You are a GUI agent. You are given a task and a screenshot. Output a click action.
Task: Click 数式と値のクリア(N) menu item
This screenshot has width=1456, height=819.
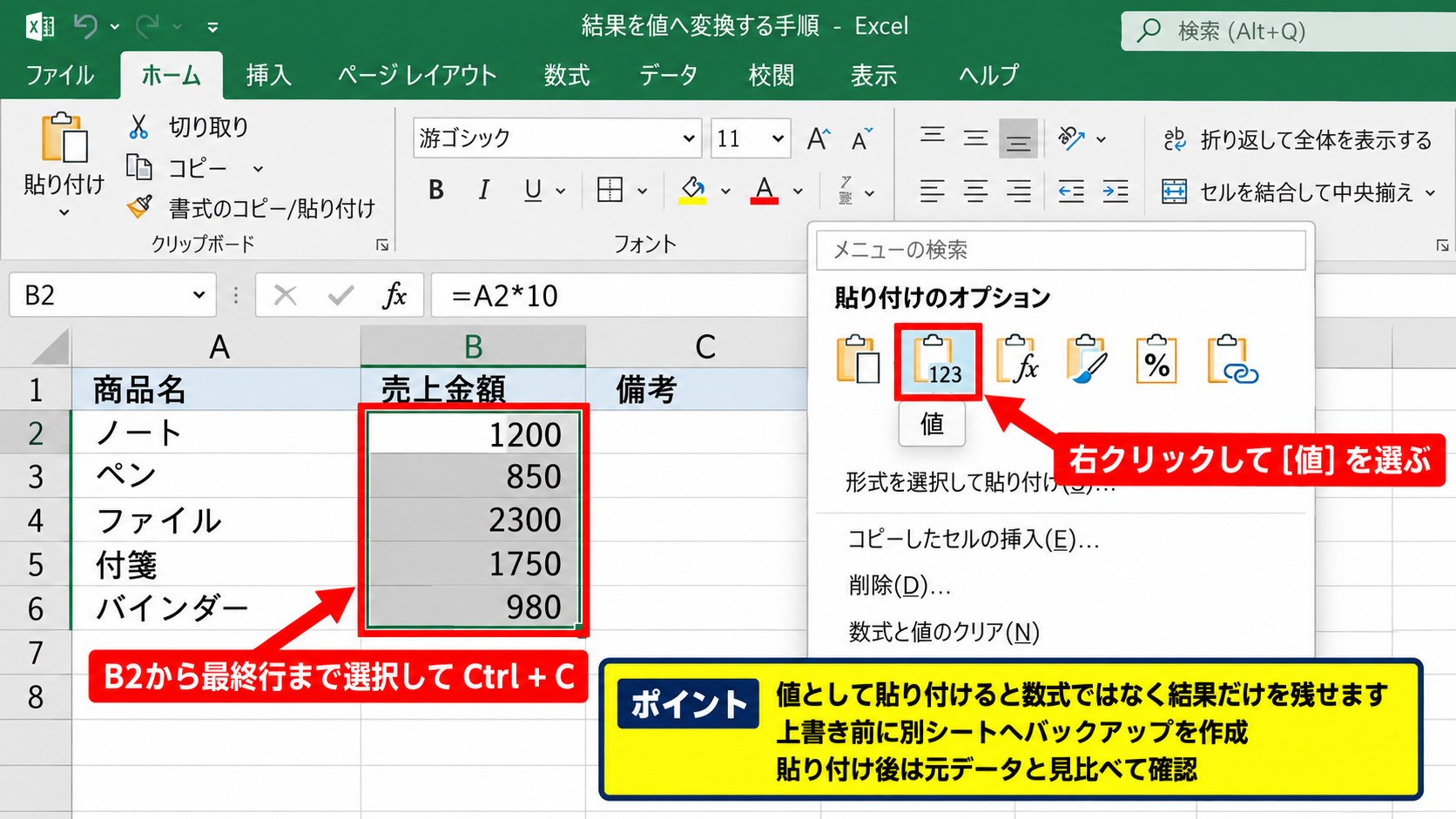point(944,632)
